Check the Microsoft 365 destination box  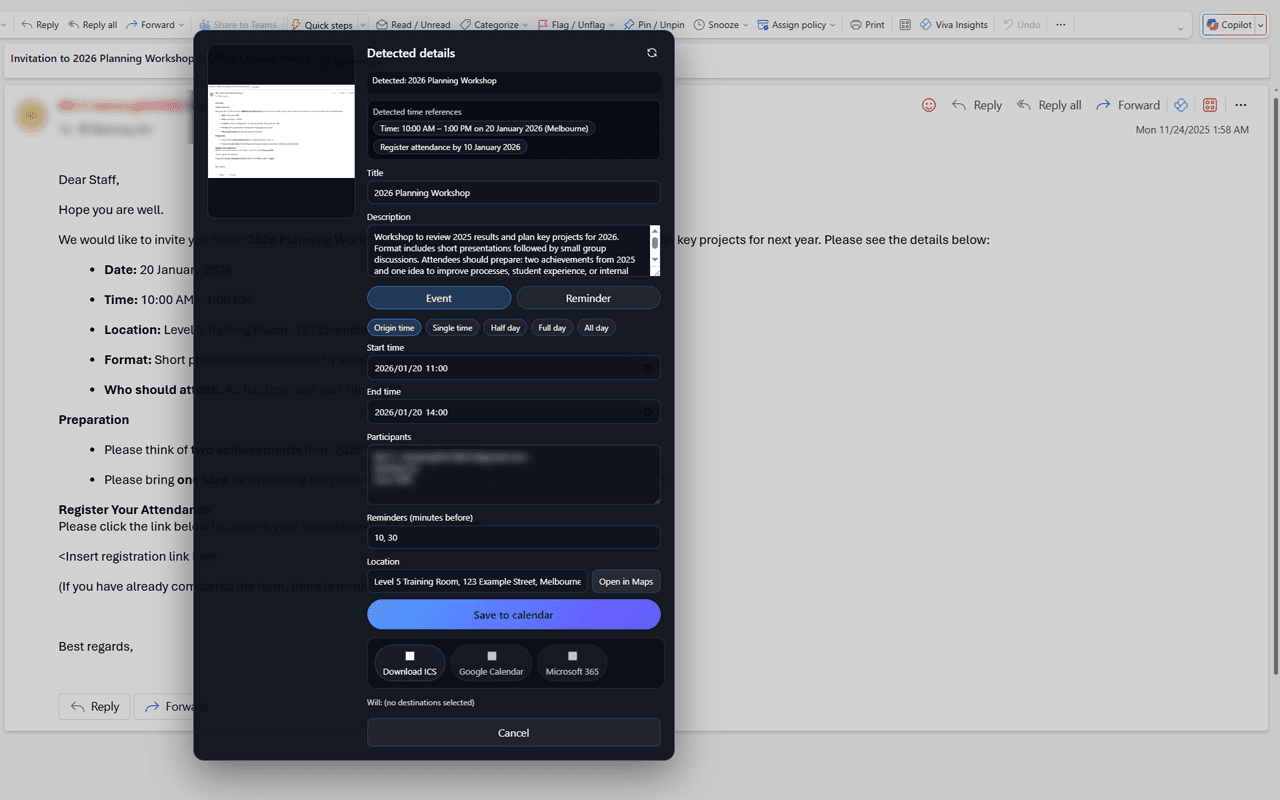(x=572, y=656)
